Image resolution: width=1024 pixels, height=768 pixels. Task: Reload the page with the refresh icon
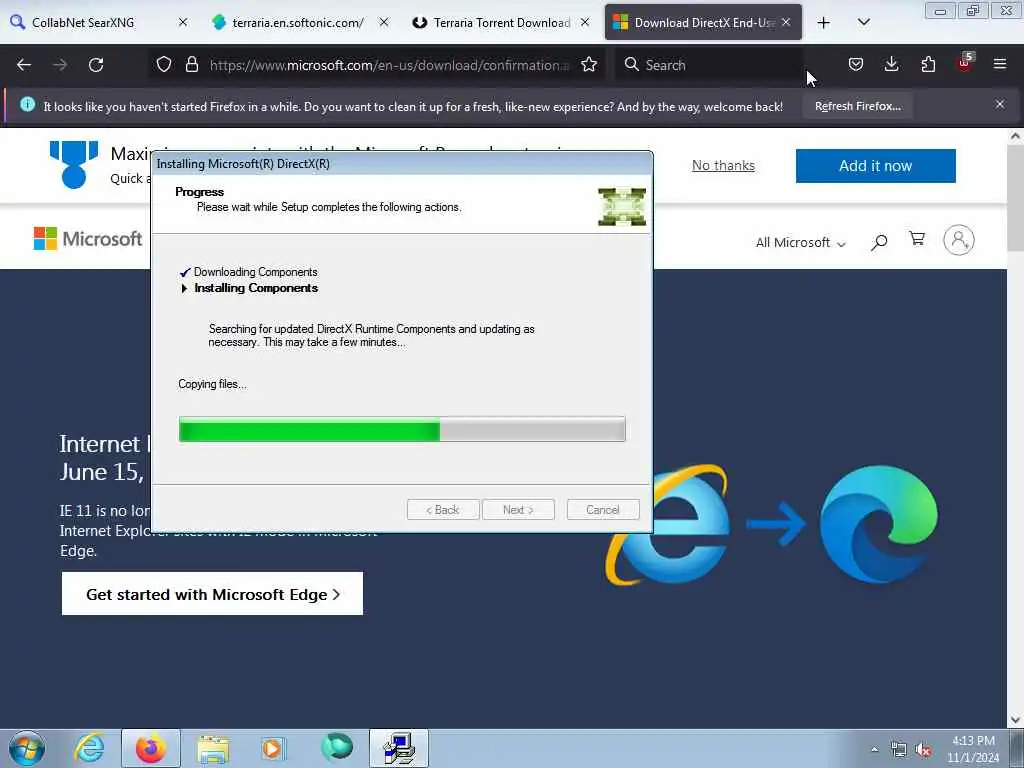96,65
